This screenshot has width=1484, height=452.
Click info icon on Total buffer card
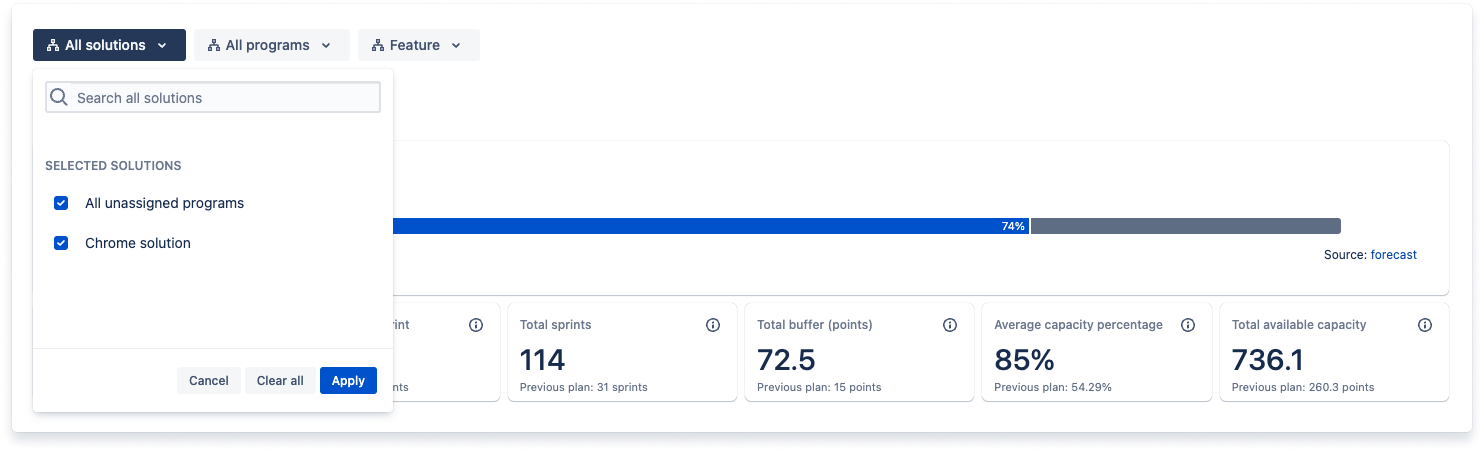tap(950, 325)
